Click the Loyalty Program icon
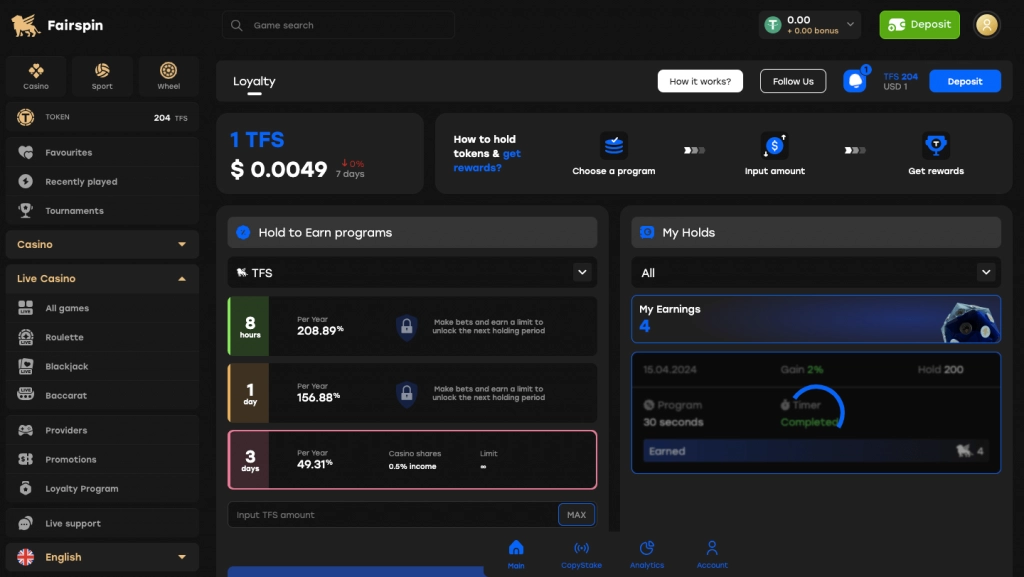This screenshot has width=1024, height=577. click(25, 488)
